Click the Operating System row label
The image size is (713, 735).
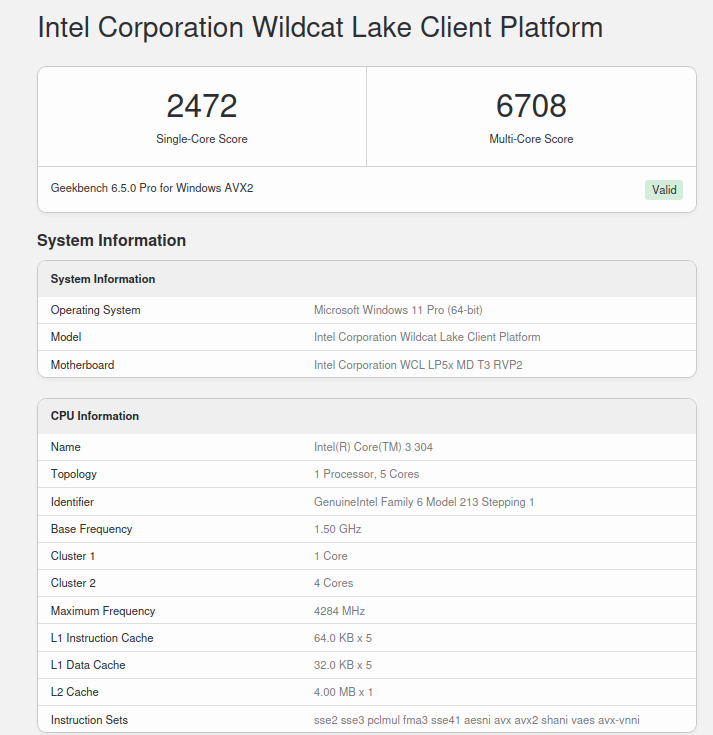click(x=96, y=310)
